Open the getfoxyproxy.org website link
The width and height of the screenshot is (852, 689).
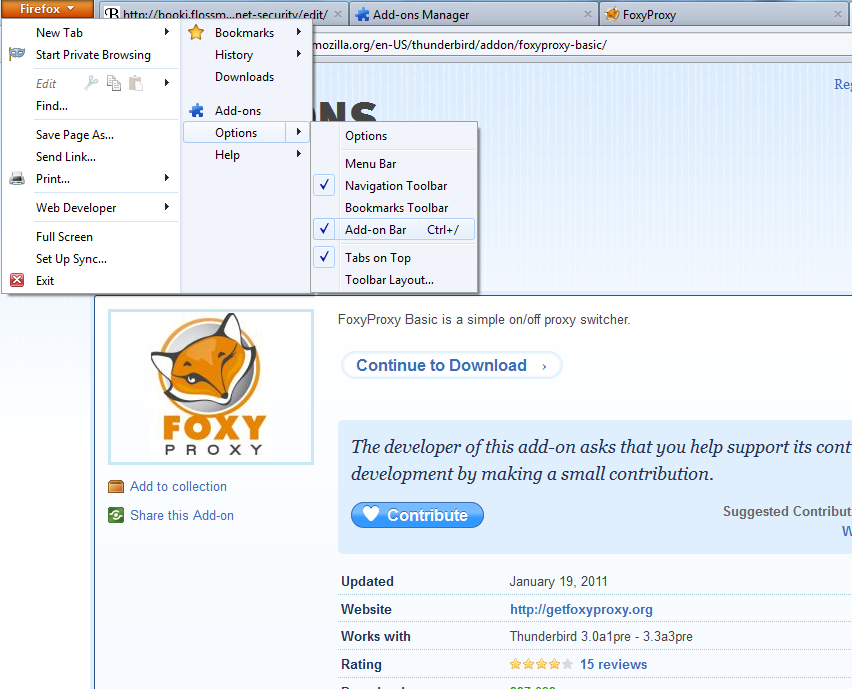(581, 609)
